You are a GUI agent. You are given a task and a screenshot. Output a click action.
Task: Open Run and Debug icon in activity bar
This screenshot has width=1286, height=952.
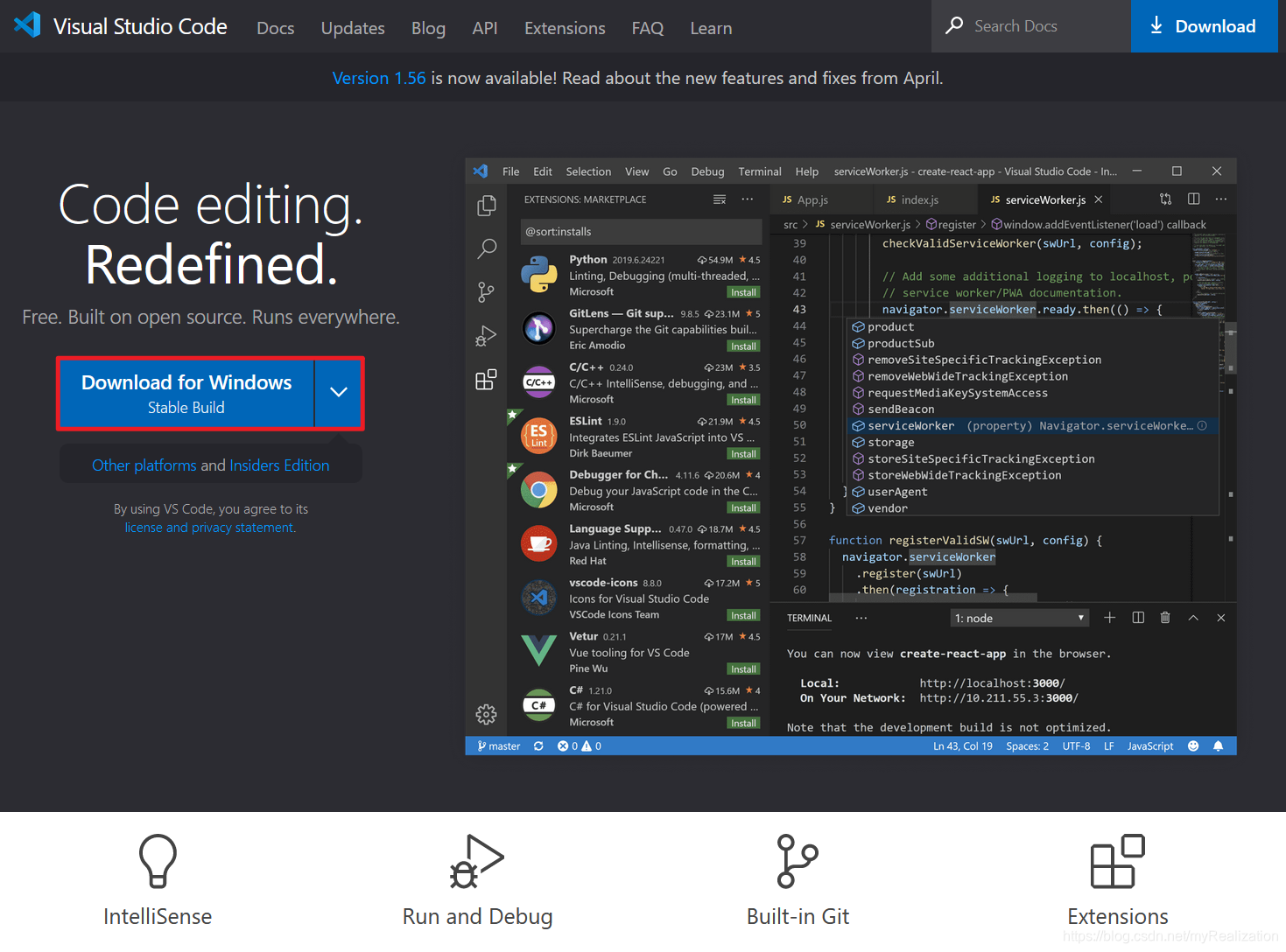tap(486, 336)
